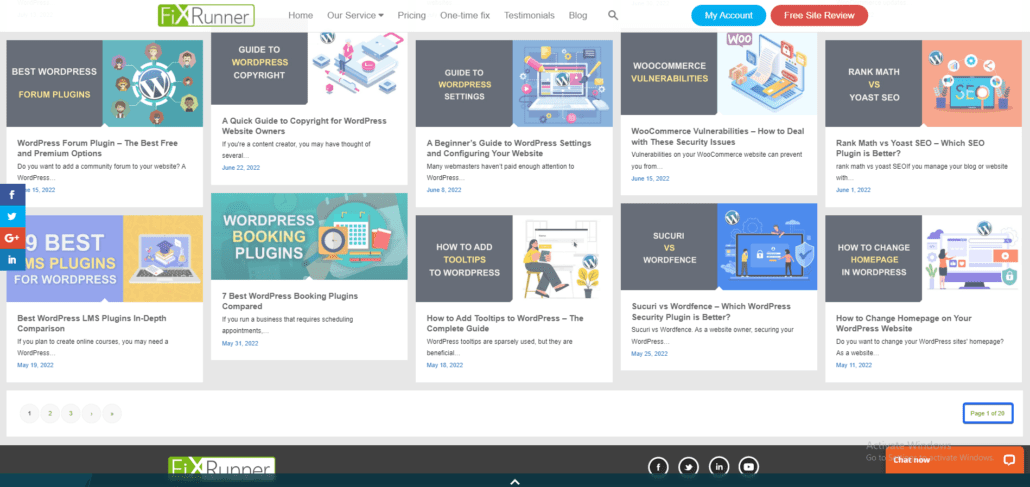The image size is (1030, 487).
Task: Open the Testimonials menu item
Action: point(529,15)
